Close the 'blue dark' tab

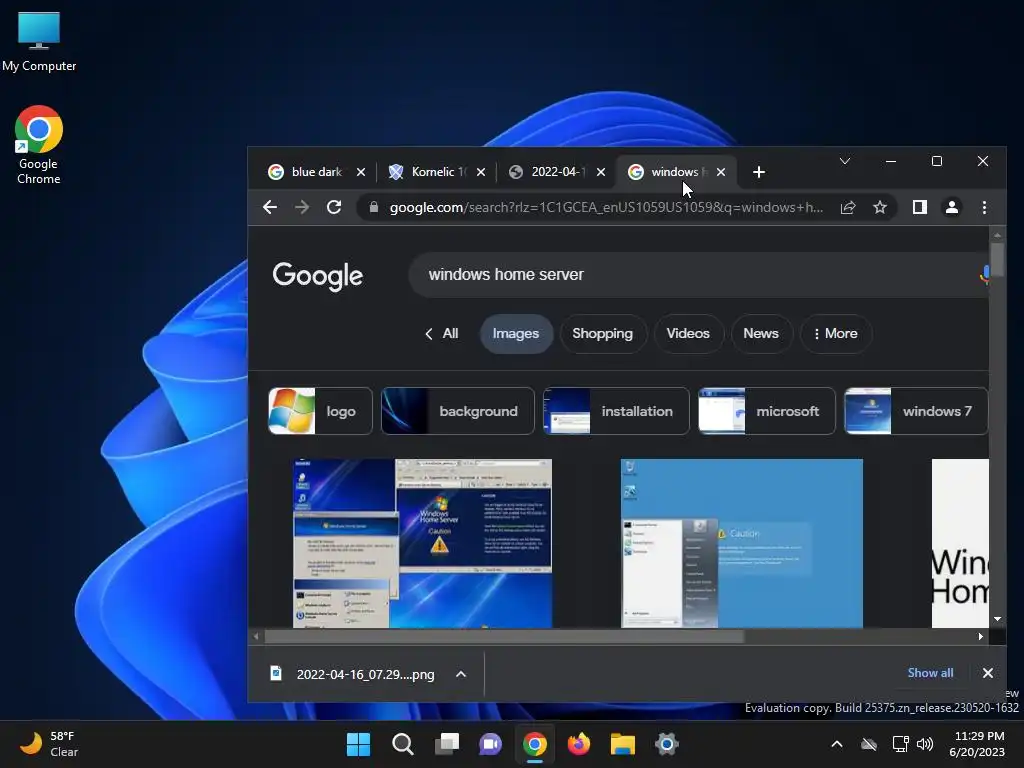[360, 172]
